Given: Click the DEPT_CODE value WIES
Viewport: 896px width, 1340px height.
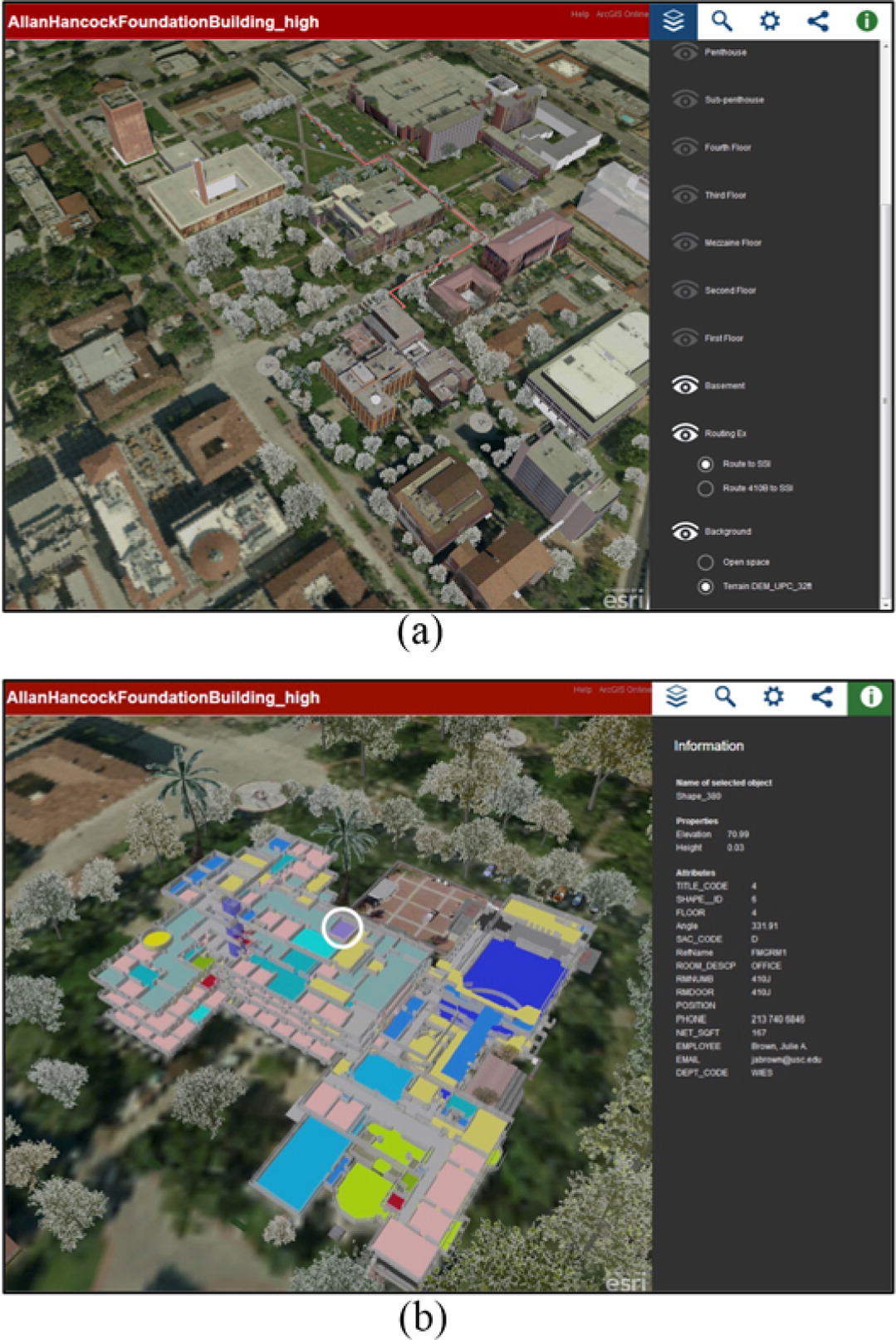Looking at the screenshot, I should point(761,1072).
